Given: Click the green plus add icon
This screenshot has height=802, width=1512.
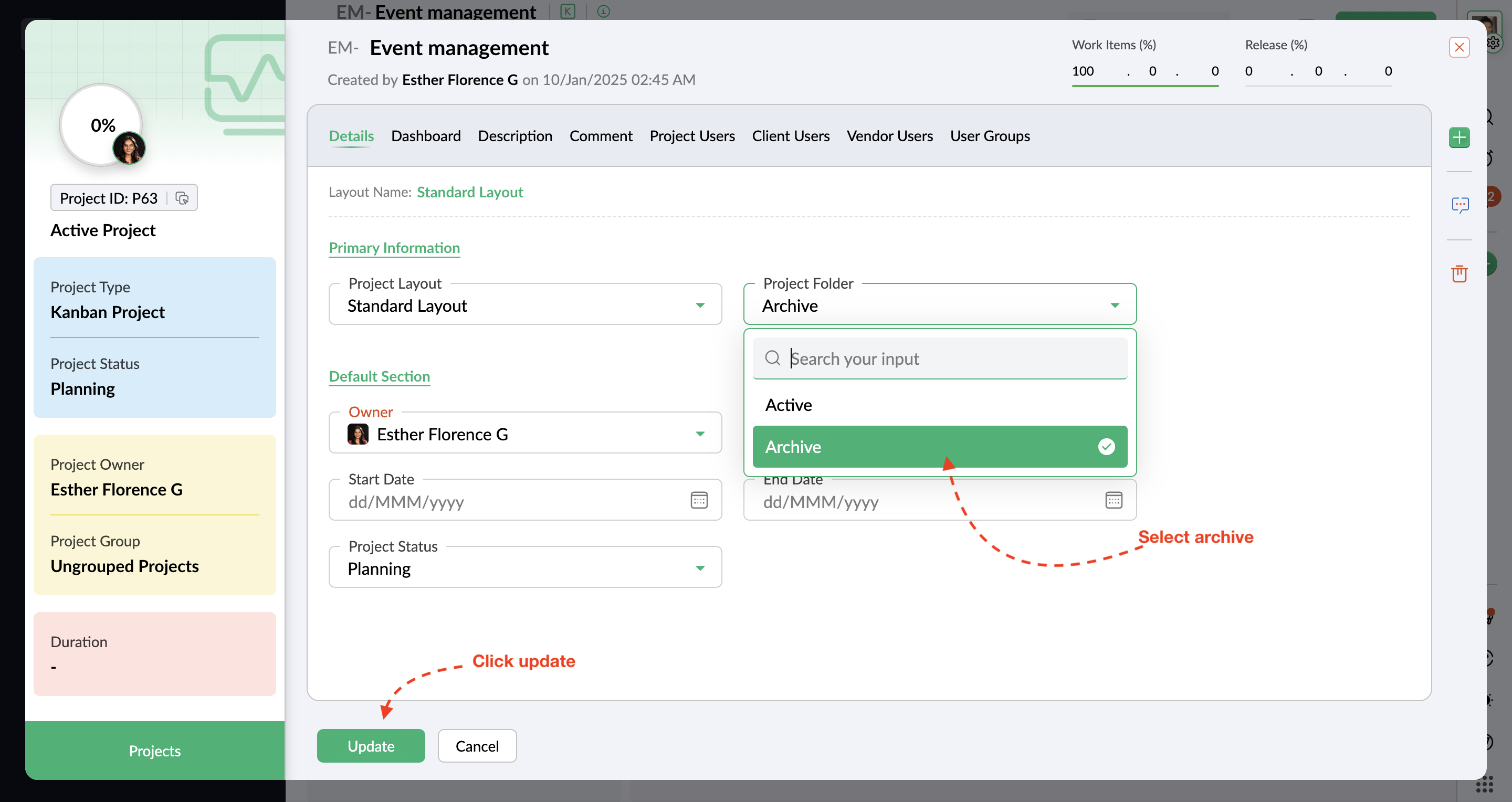Looking at the screenshot, I should tap(1458, 138).
